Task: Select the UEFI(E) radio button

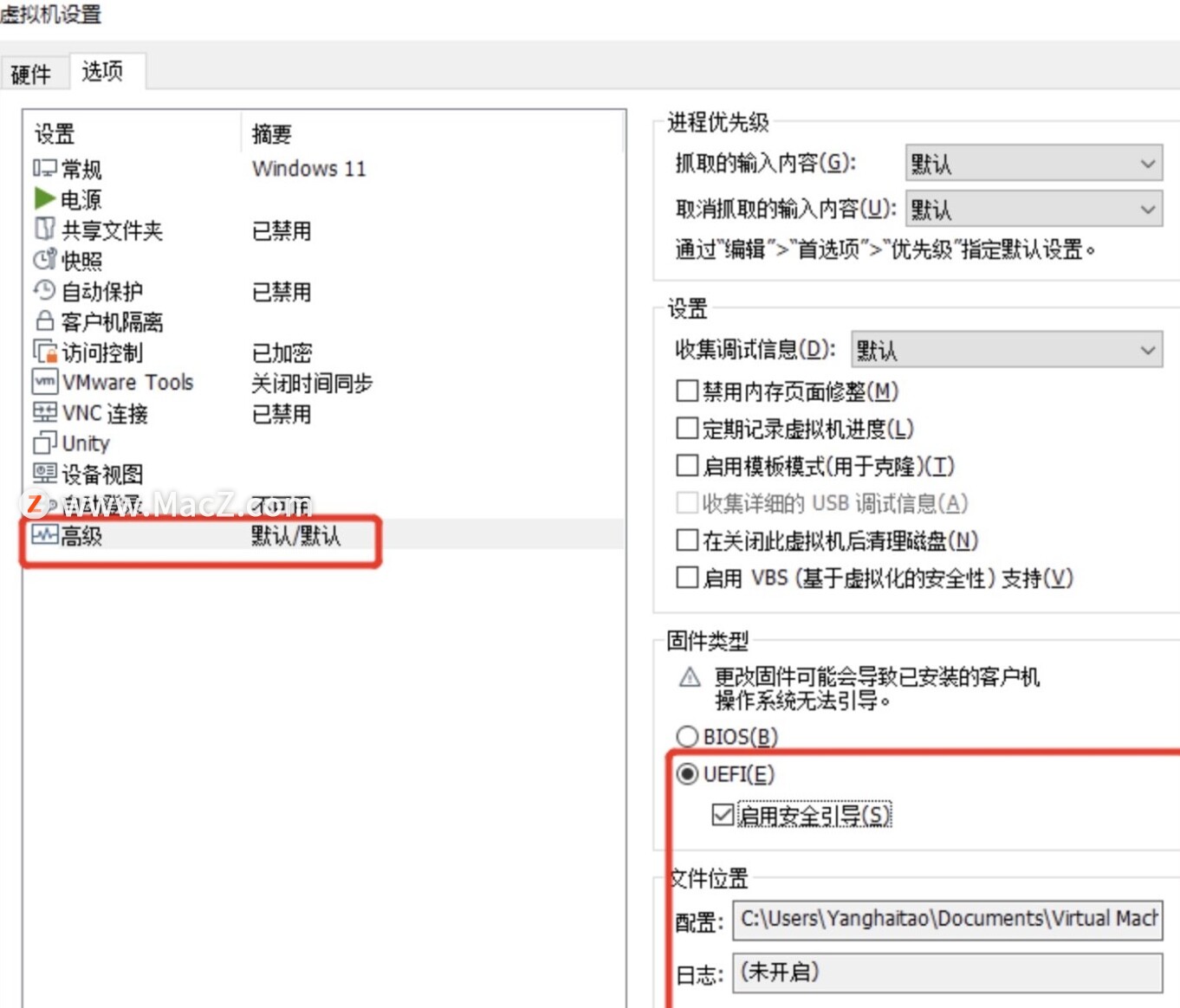Action: (x=687, y=774)
